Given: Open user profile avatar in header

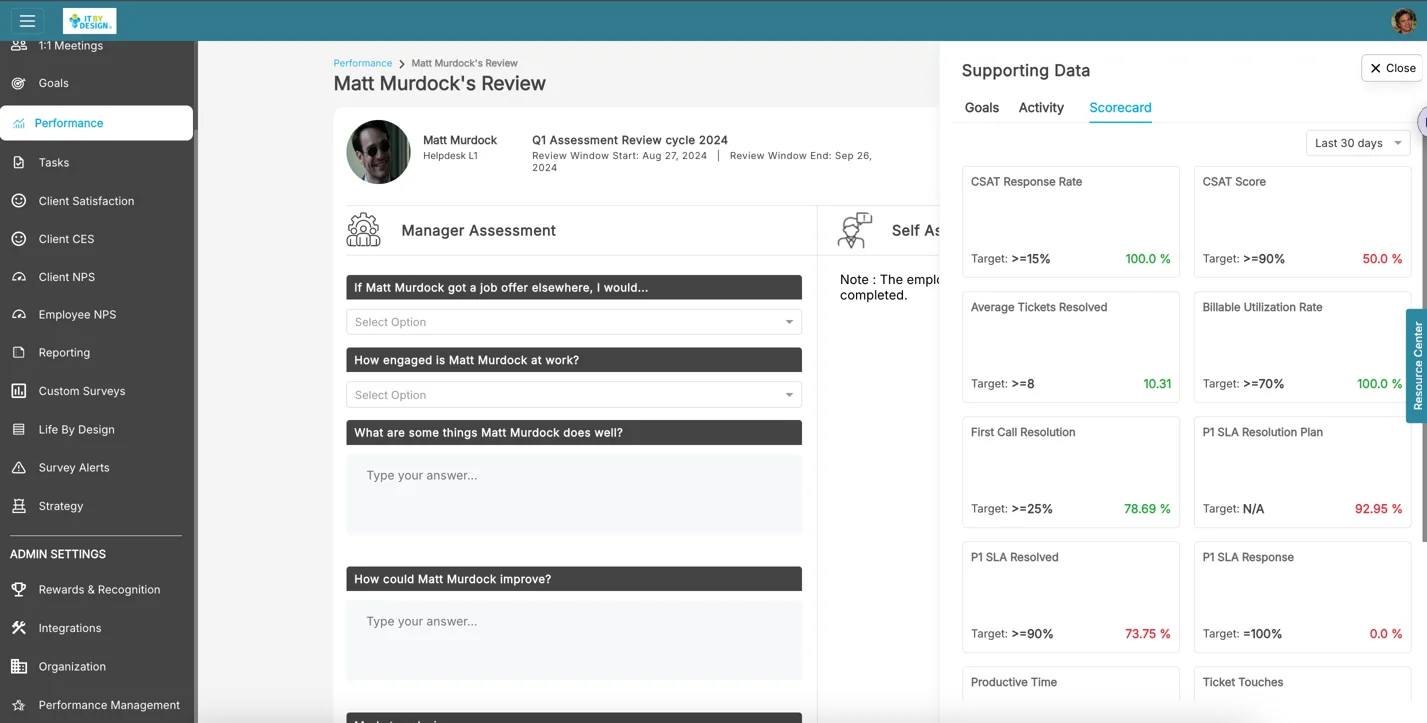Looking at the screenshot, I should tap(1404, 20).
